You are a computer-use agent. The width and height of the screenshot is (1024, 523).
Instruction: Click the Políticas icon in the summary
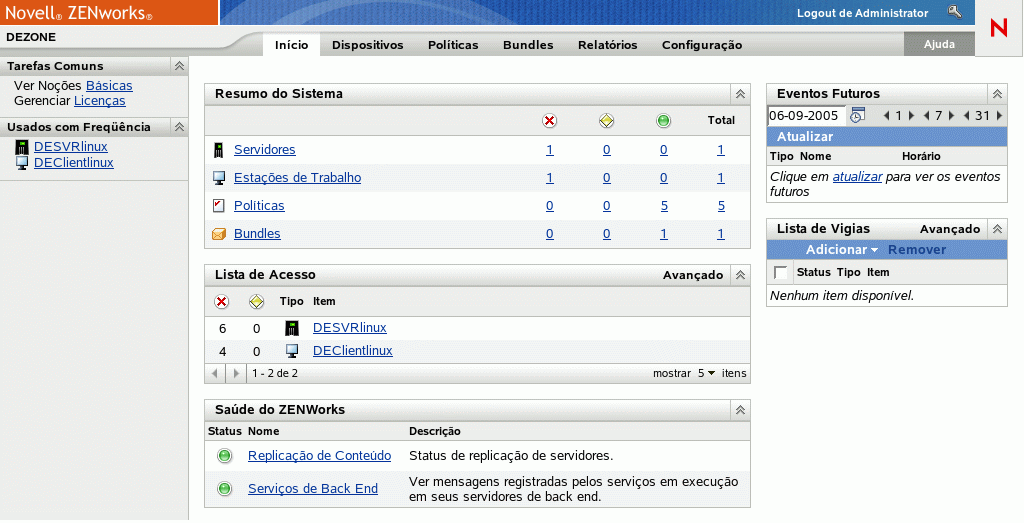click(x=219, y=206)
